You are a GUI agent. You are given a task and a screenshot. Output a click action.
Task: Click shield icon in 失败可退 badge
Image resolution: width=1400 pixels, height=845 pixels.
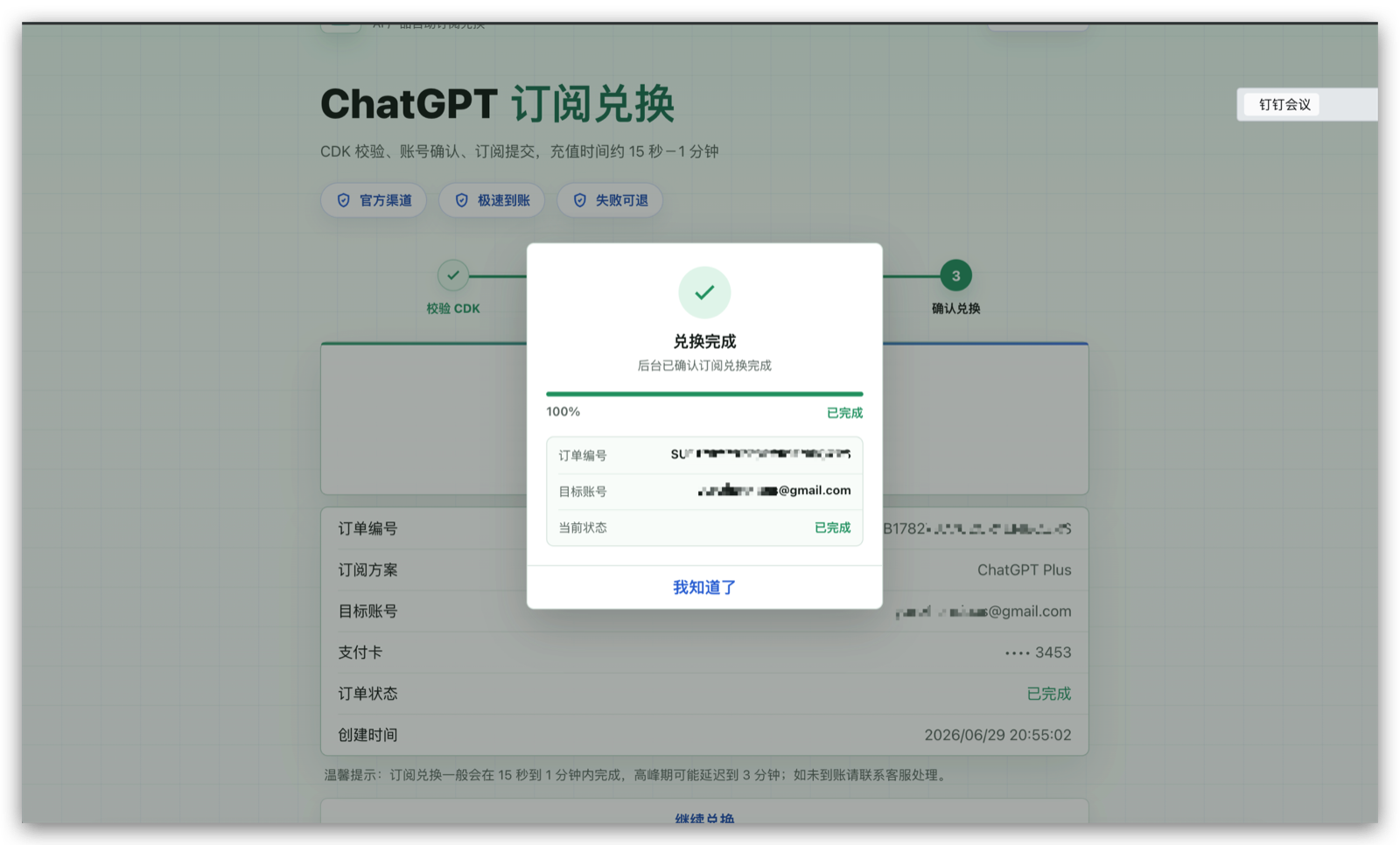tap(580, 200)
